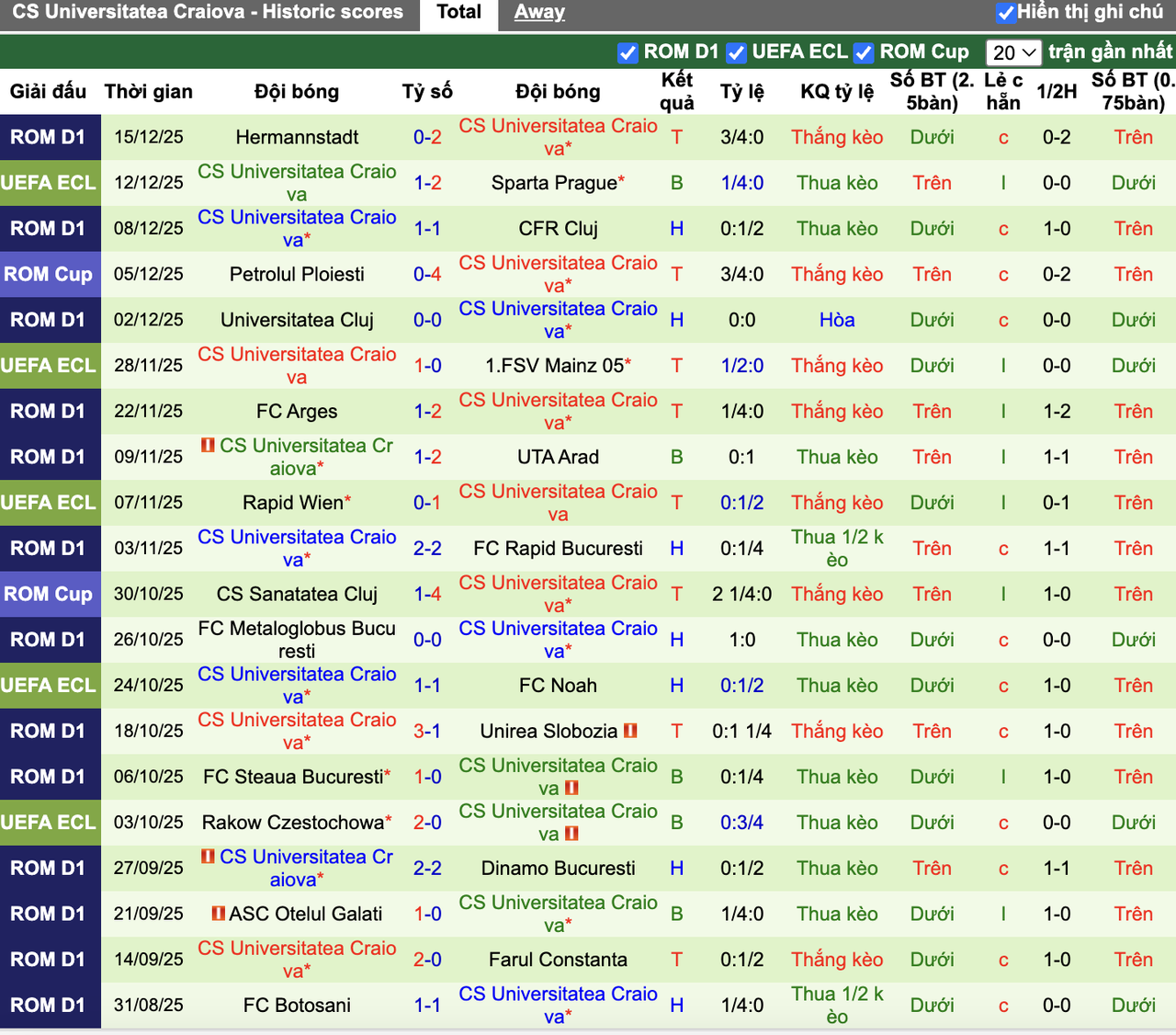Click the date 31/08/25
Viewport: 1176px width, 1035px height.
149,1006
